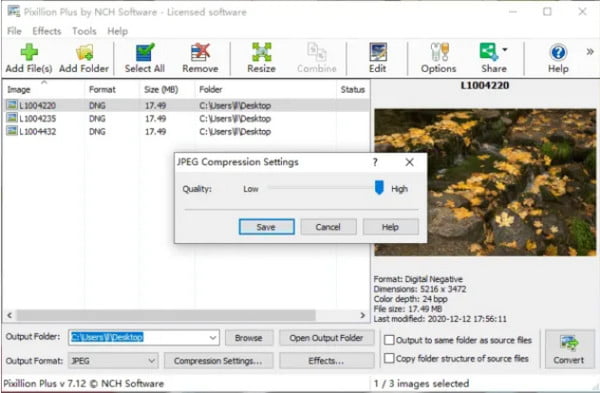Click the '1 / 3 images selected' status text
This screenshot has height=393, width=600.
[x=421, y=383]
